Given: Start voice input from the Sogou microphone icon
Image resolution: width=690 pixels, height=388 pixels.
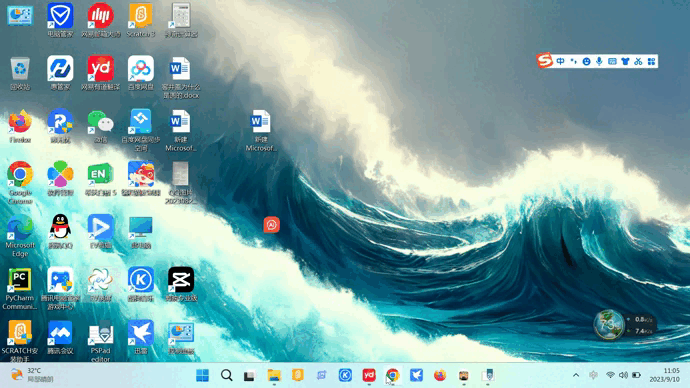Looking at the screenshot, I should (599, 62).
